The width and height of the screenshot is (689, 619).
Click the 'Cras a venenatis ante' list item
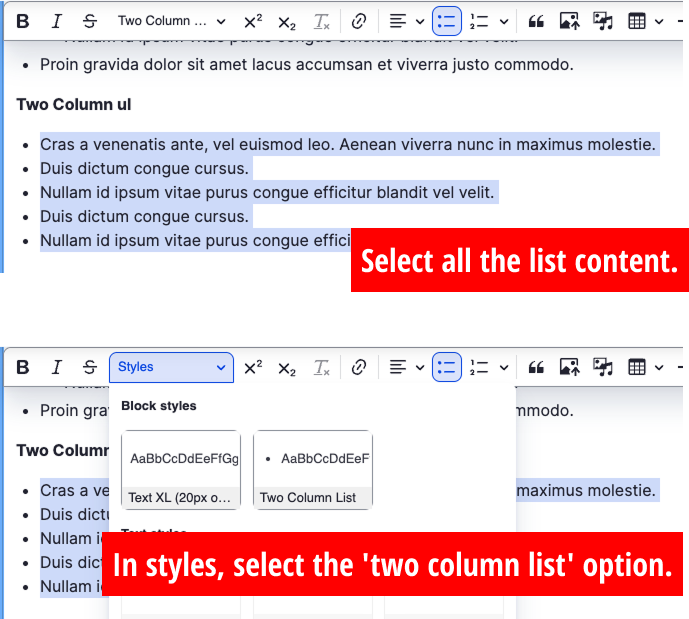pyautogui.click(x=348, y=144)
